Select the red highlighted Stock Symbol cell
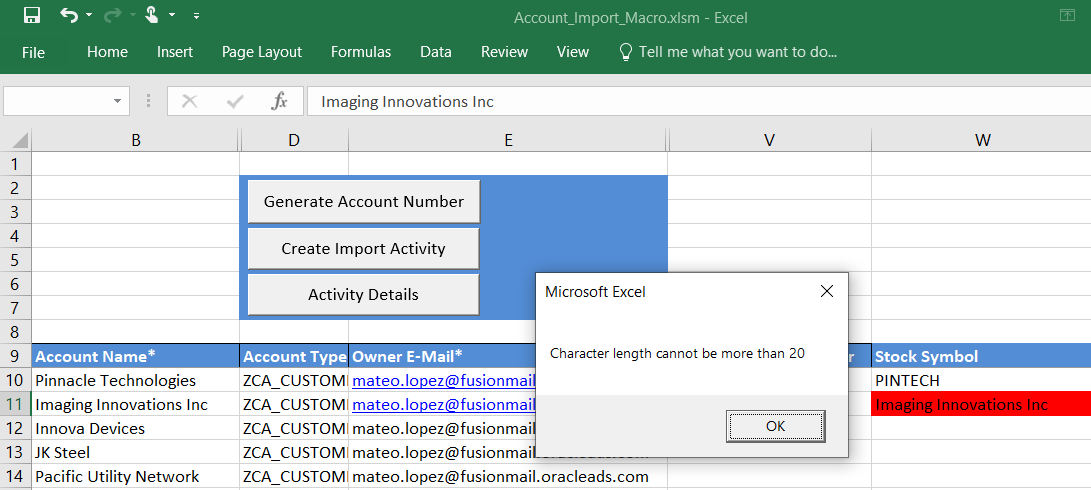The height and width of the screenshot is (490, 1091). click(x=980, y=405)
